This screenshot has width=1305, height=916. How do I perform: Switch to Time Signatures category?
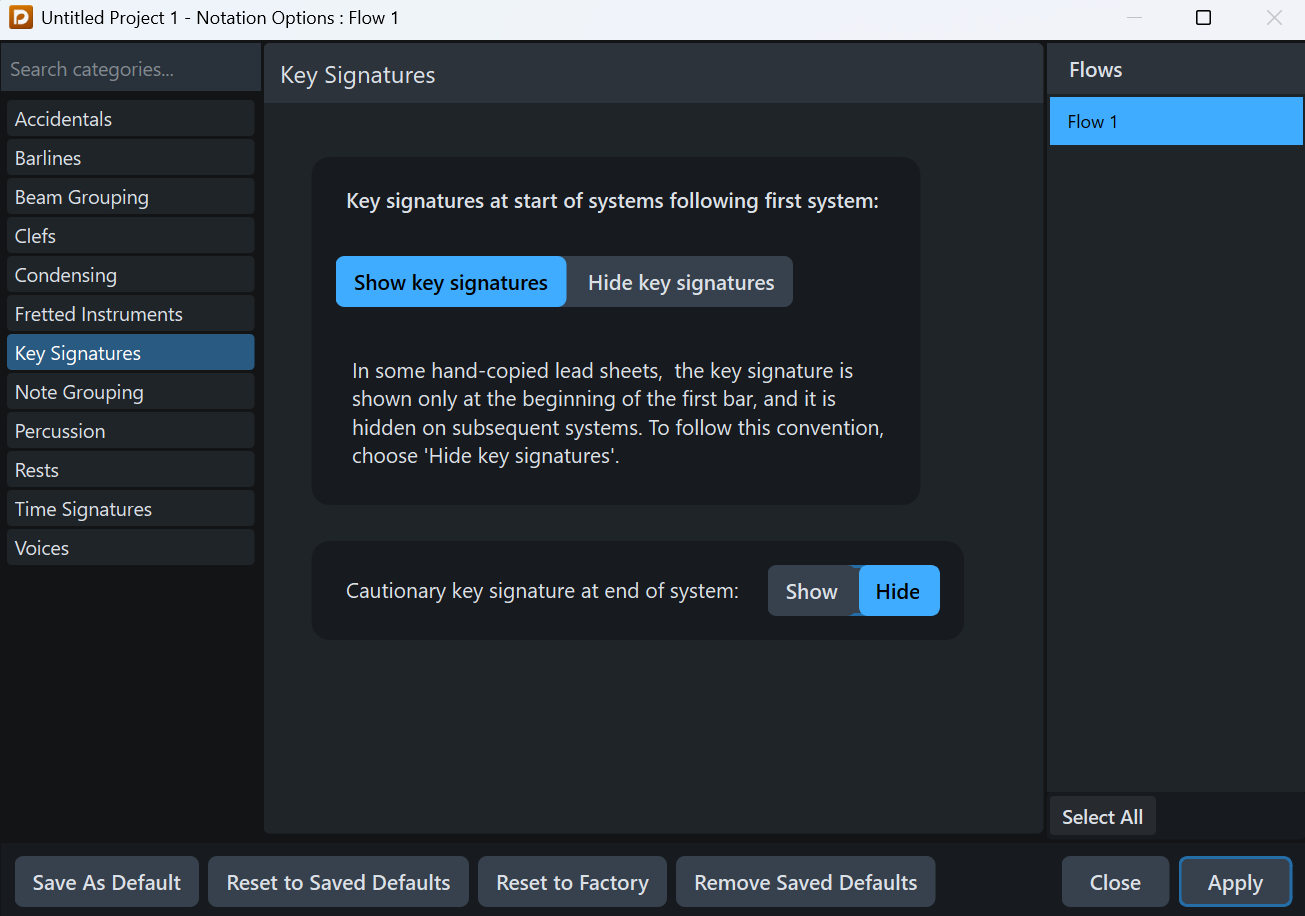pyautogui.click(x=130, y=509)
